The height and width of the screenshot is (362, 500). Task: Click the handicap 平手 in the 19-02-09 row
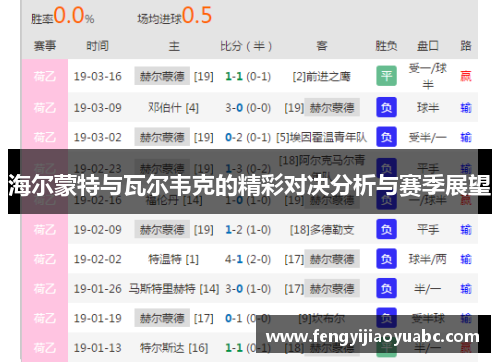tap(428, 229)
